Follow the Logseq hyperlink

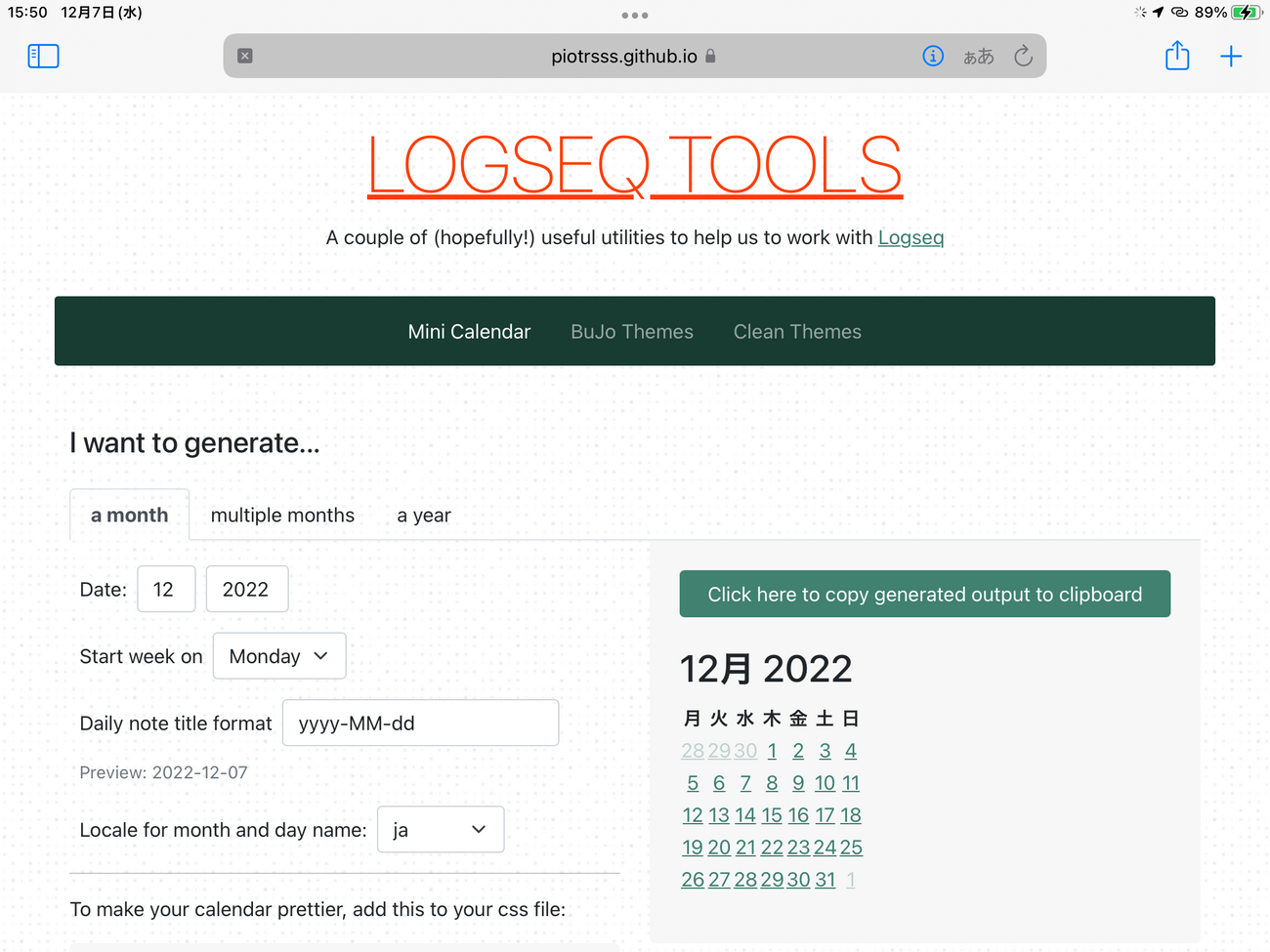tap(910, 237)
